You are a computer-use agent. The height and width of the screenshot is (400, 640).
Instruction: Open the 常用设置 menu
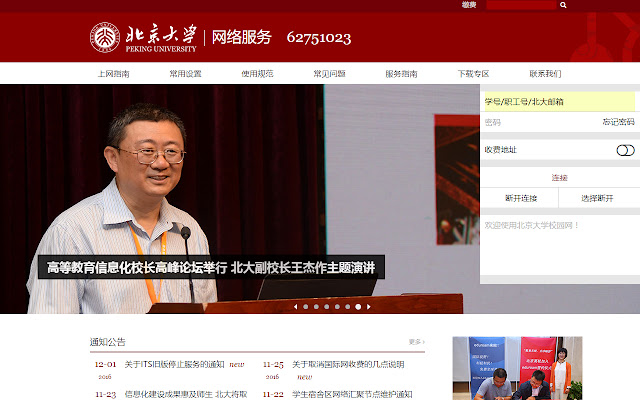pyautogui.click(x=185, y=74)
